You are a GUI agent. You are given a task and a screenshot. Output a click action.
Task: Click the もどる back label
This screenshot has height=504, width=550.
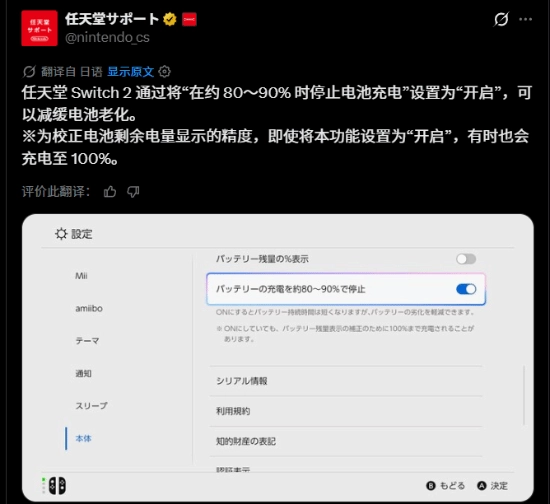click(x=452, y=486)
